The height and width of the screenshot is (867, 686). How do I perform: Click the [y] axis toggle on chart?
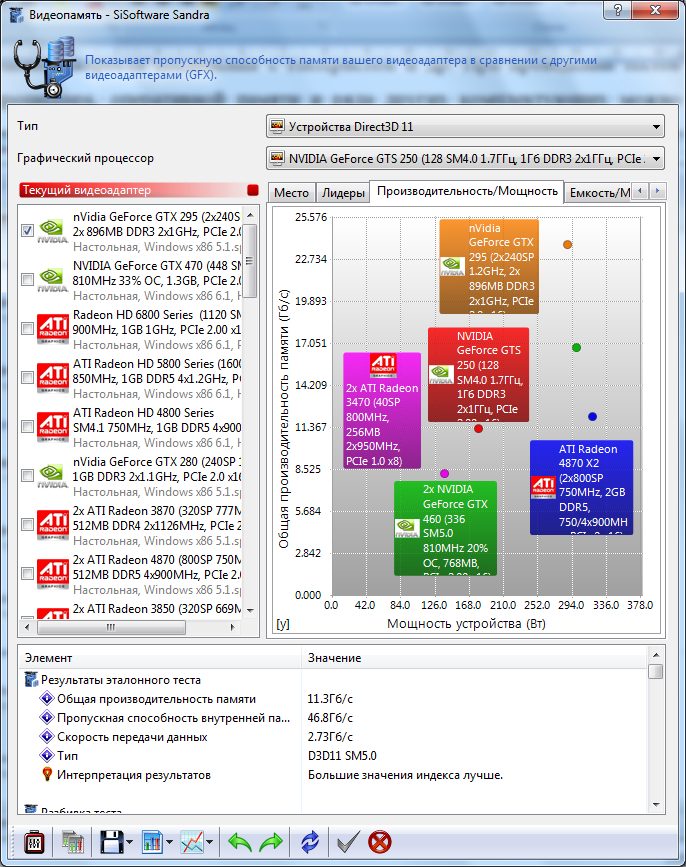point(283,623)
